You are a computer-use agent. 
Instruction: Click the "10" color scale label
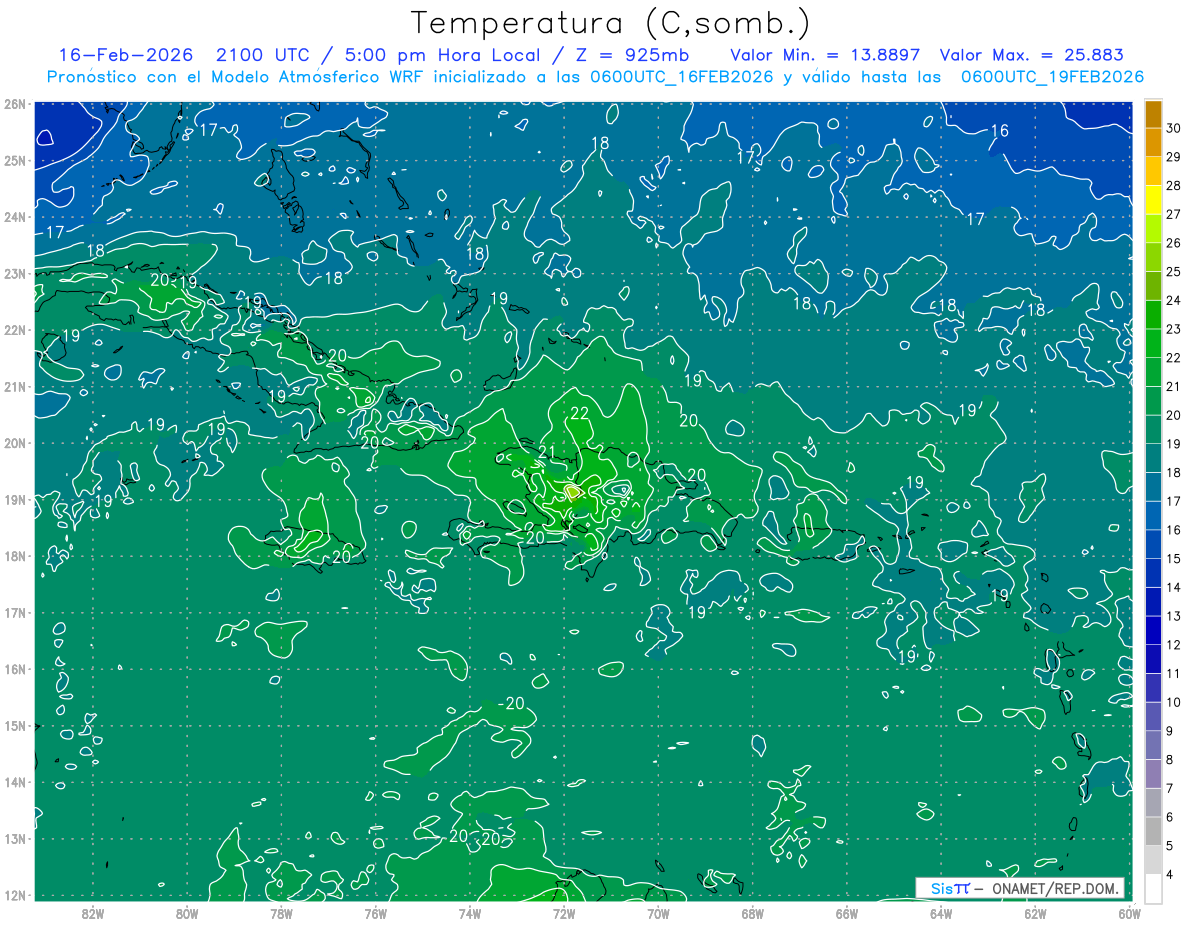(x=1174, y=703)
